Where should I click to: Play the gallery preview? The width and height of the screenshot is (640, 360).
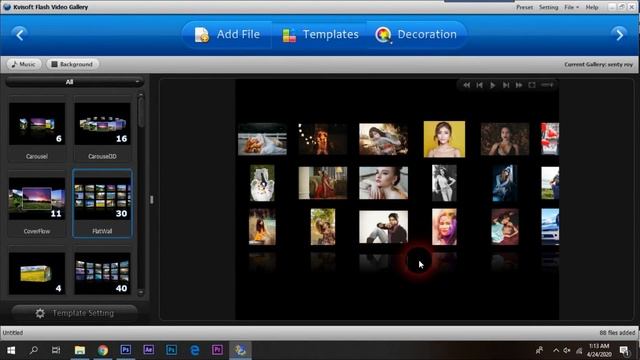493,85
